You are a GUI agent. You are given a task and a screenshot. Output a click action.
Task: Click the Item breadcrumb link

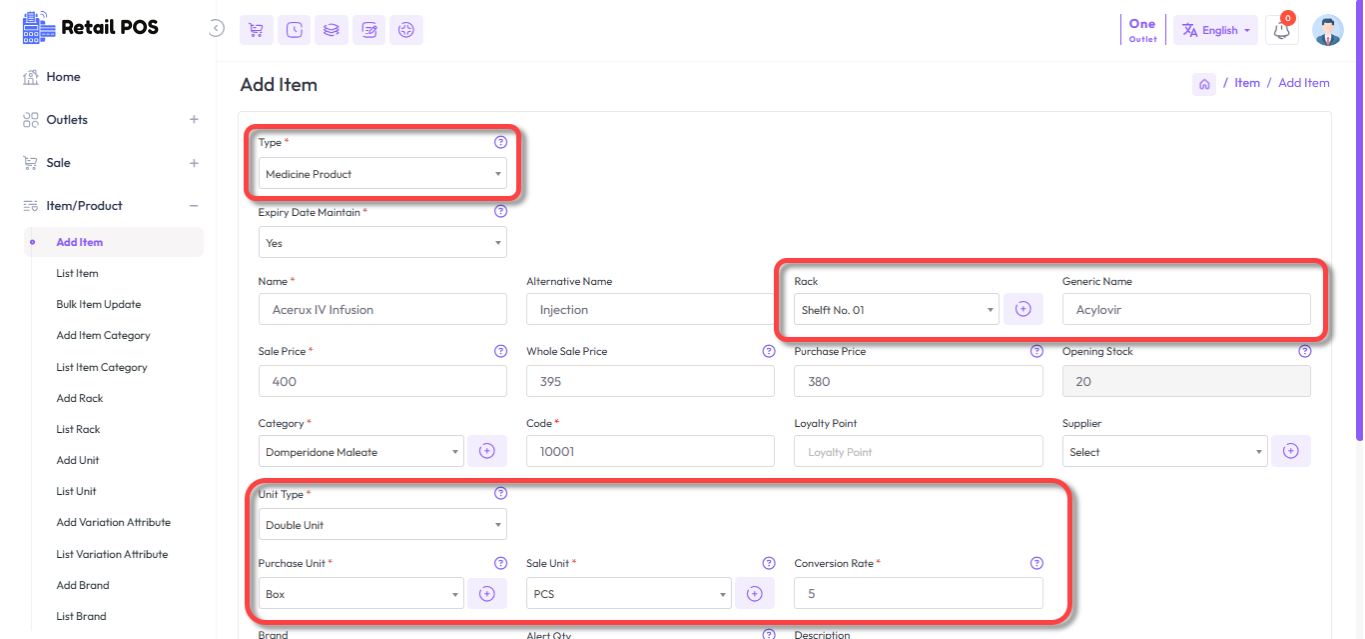click(1246, 83)
